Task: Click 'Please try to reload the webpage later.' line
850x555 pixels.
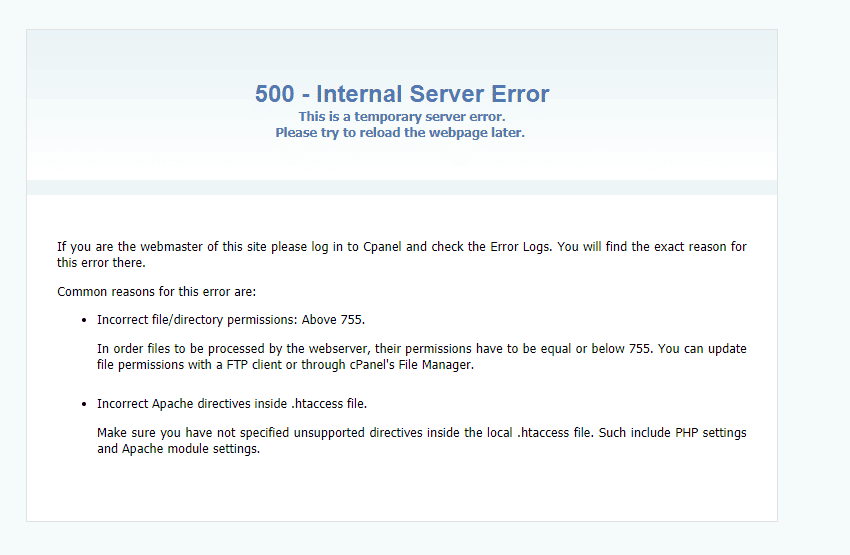Action: tap(400, 133)
